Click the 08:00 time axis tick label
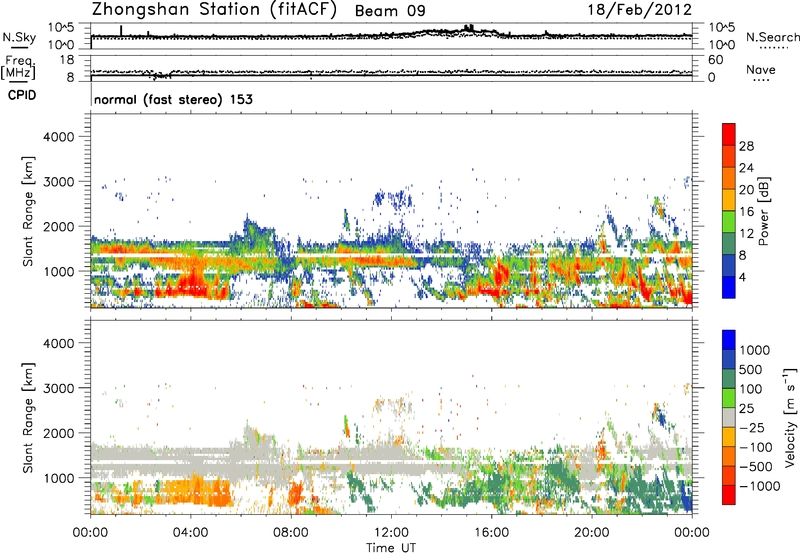 (x=290, y=533)
